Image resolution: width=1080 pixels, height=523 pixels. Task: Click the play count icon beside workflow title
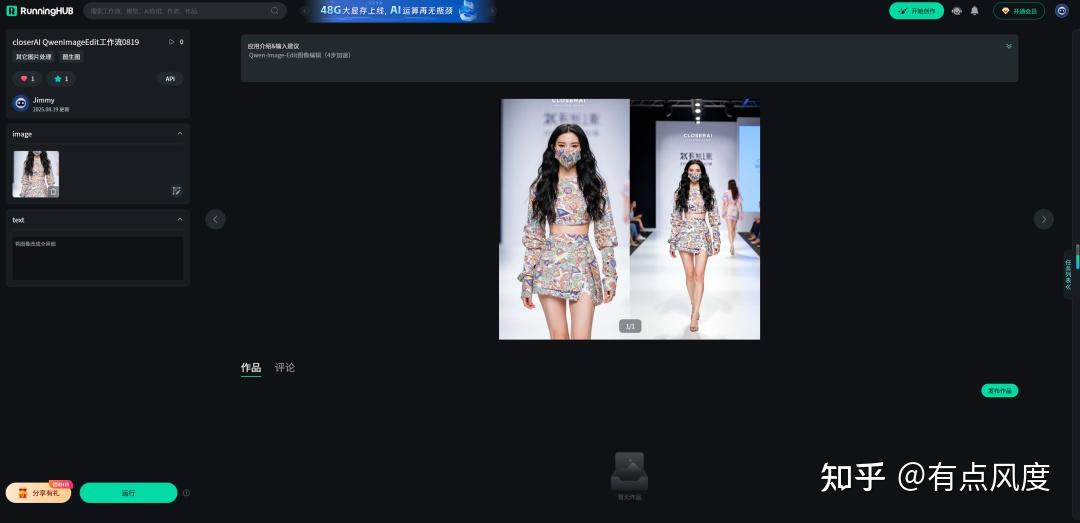click(x=172, y=42)
